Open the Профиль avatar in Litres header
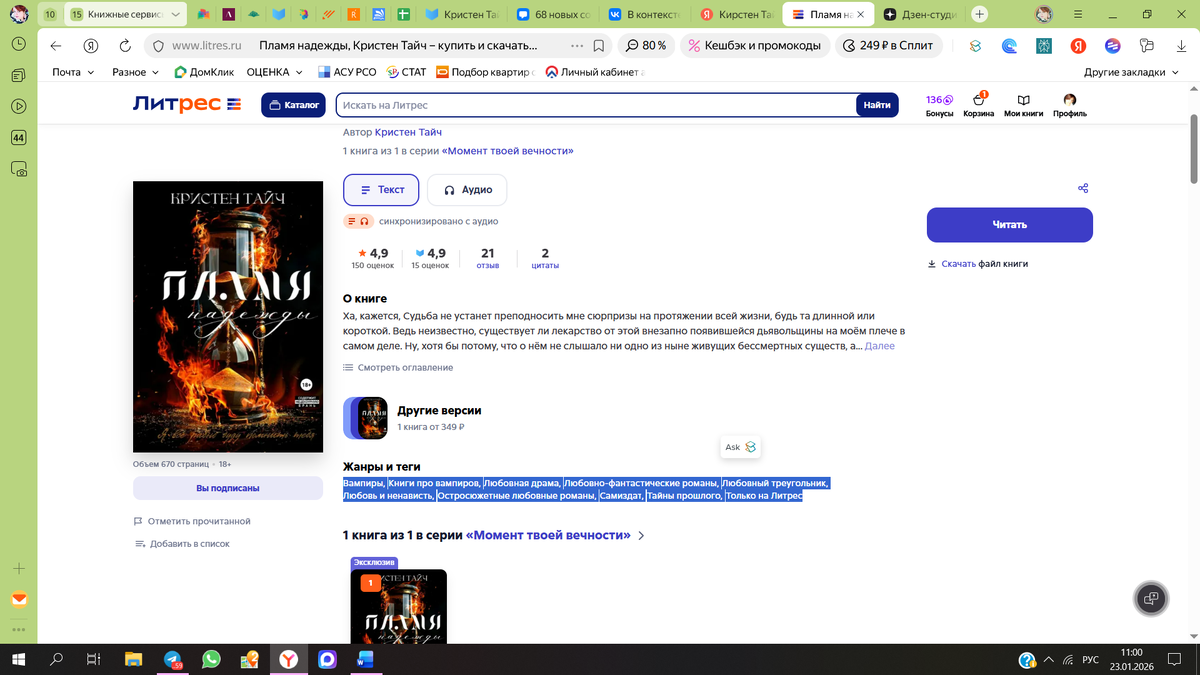This screenshot has width=1200, height=675. click(1069, 105)
